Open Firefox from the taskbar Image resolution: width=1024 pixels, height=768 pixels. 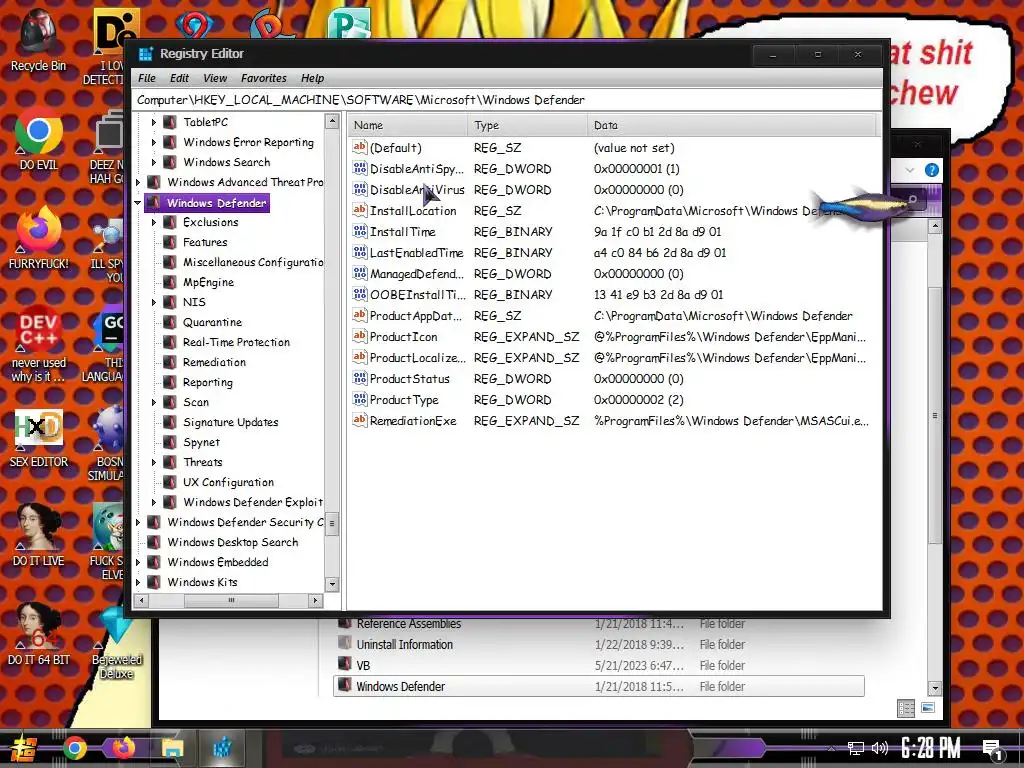point(123,748)
